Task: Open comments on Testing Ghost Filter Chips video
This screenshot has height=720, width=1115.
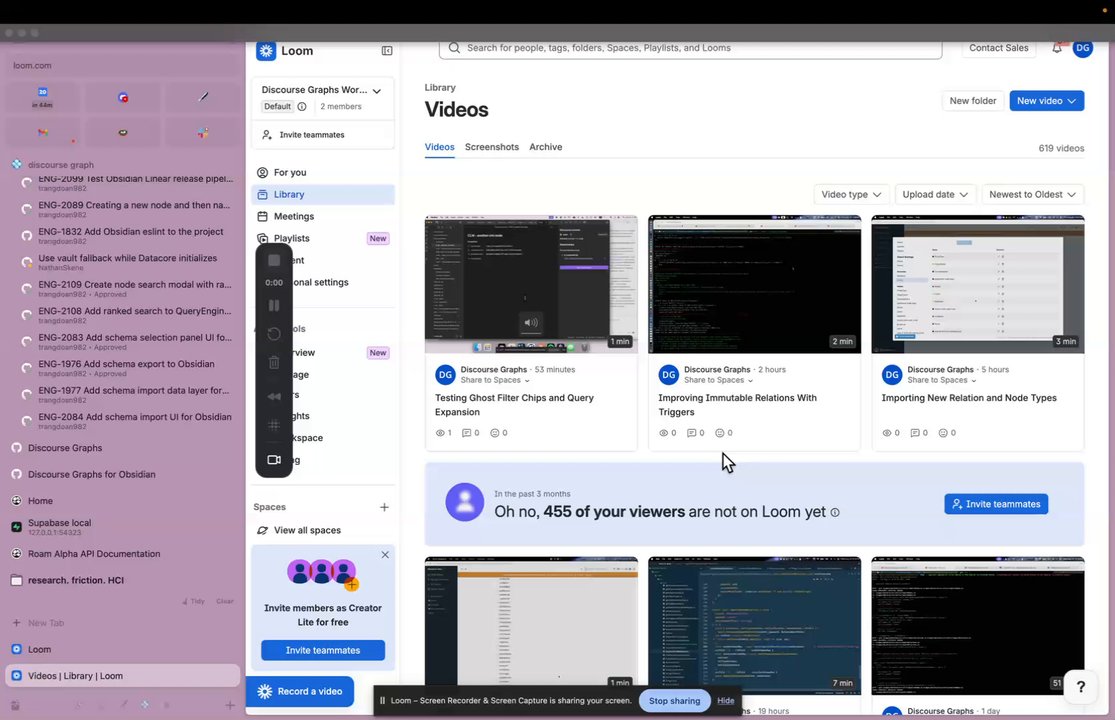Action: coord(466,433)
